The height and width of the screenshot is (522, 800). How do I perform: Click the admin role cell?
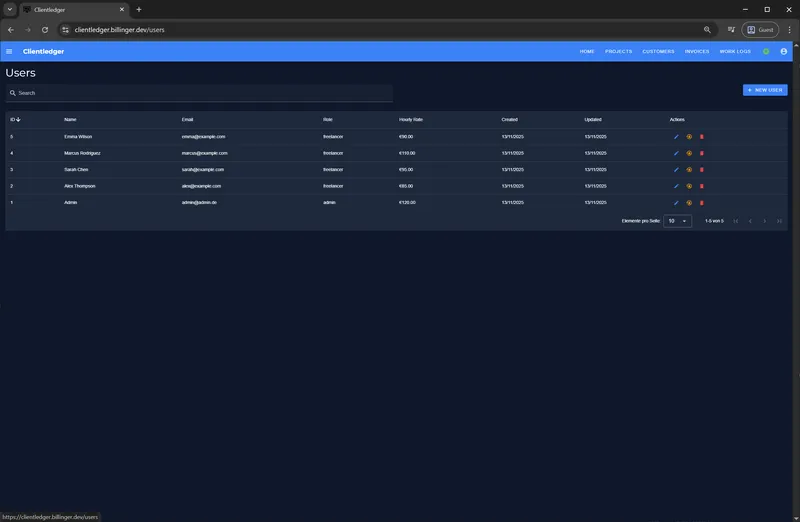329,203
